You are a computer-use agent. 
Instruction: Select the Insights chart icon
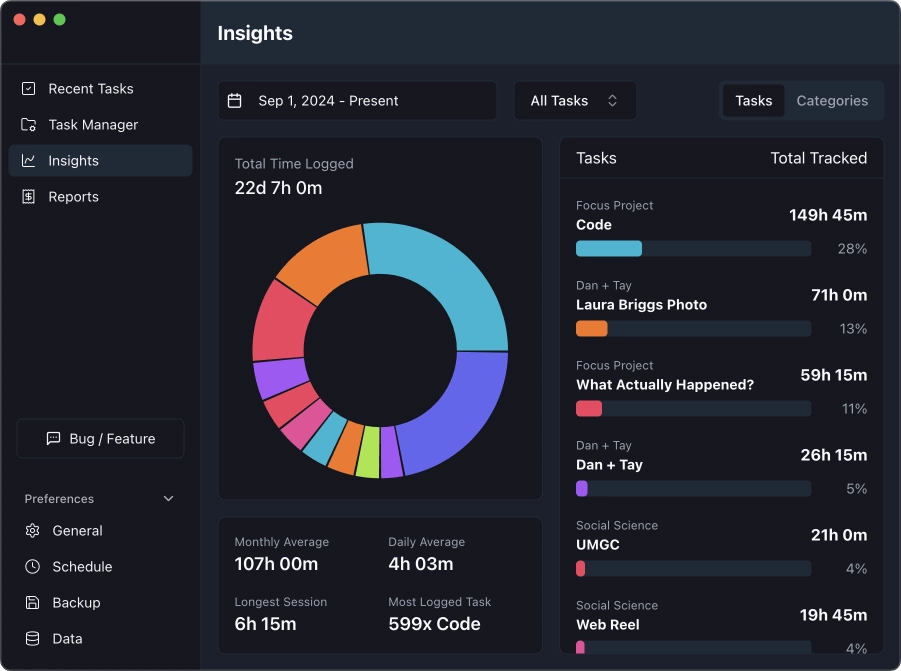coord(31,160)
